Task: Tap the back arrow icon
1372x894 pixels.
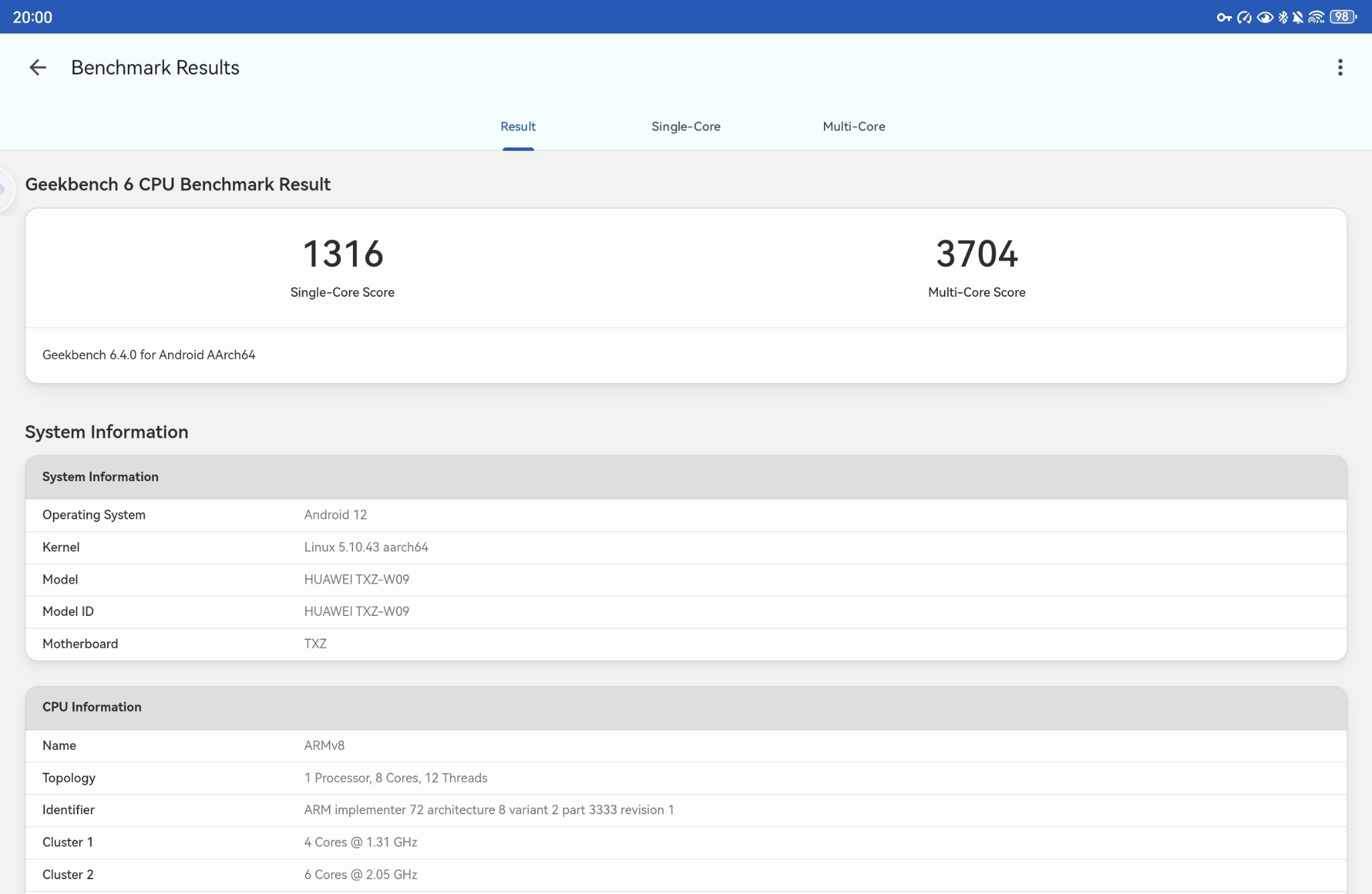Action: pyautogui.click(x=38, y=68)
